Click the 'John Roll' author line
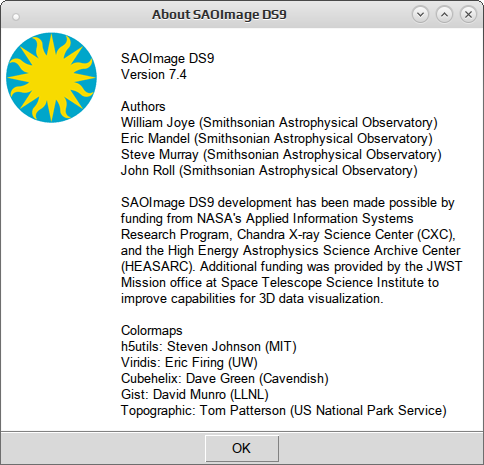 pos(269,170)
